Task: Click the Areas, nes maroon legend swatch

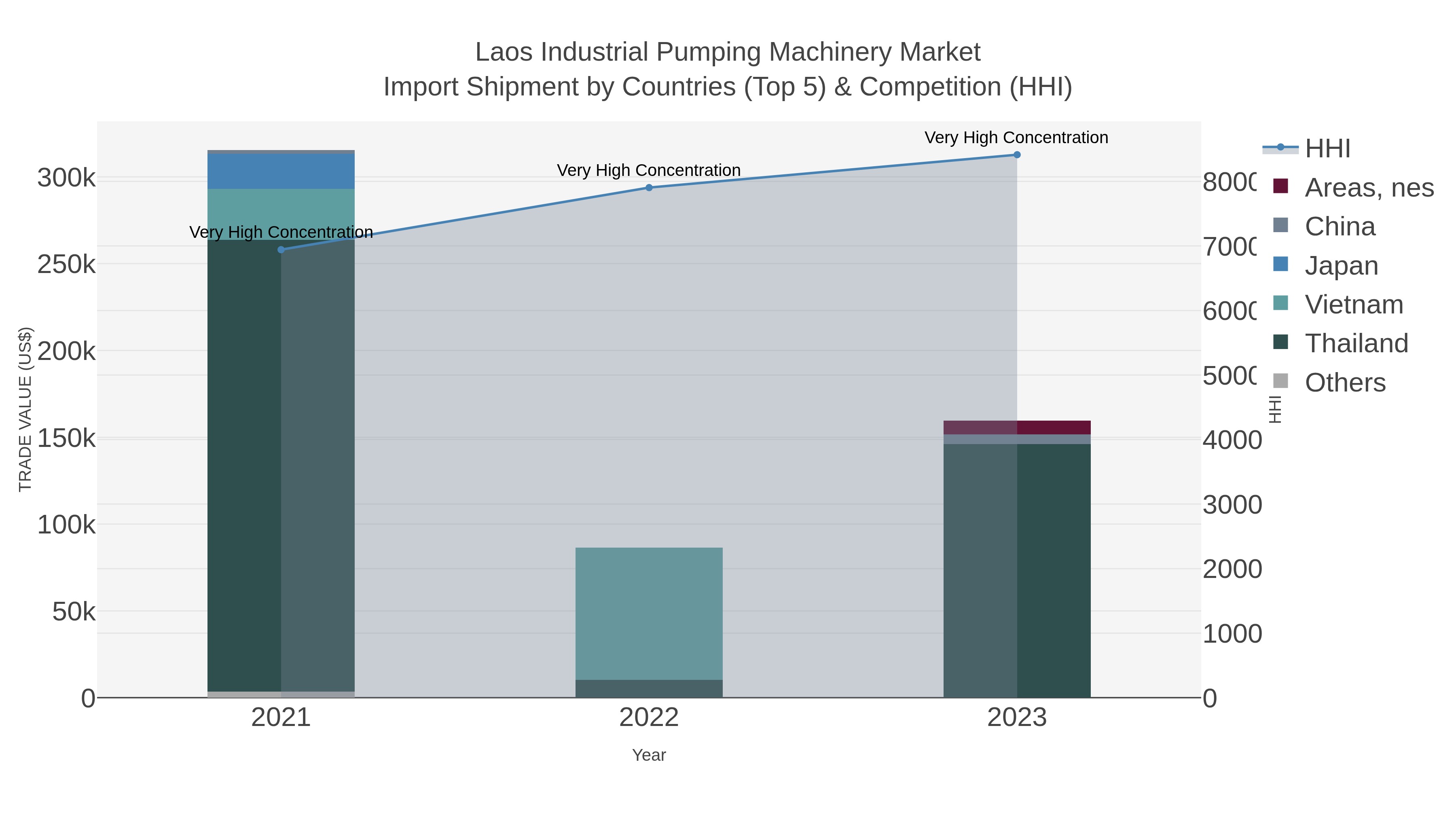Action: (1280, 186)
